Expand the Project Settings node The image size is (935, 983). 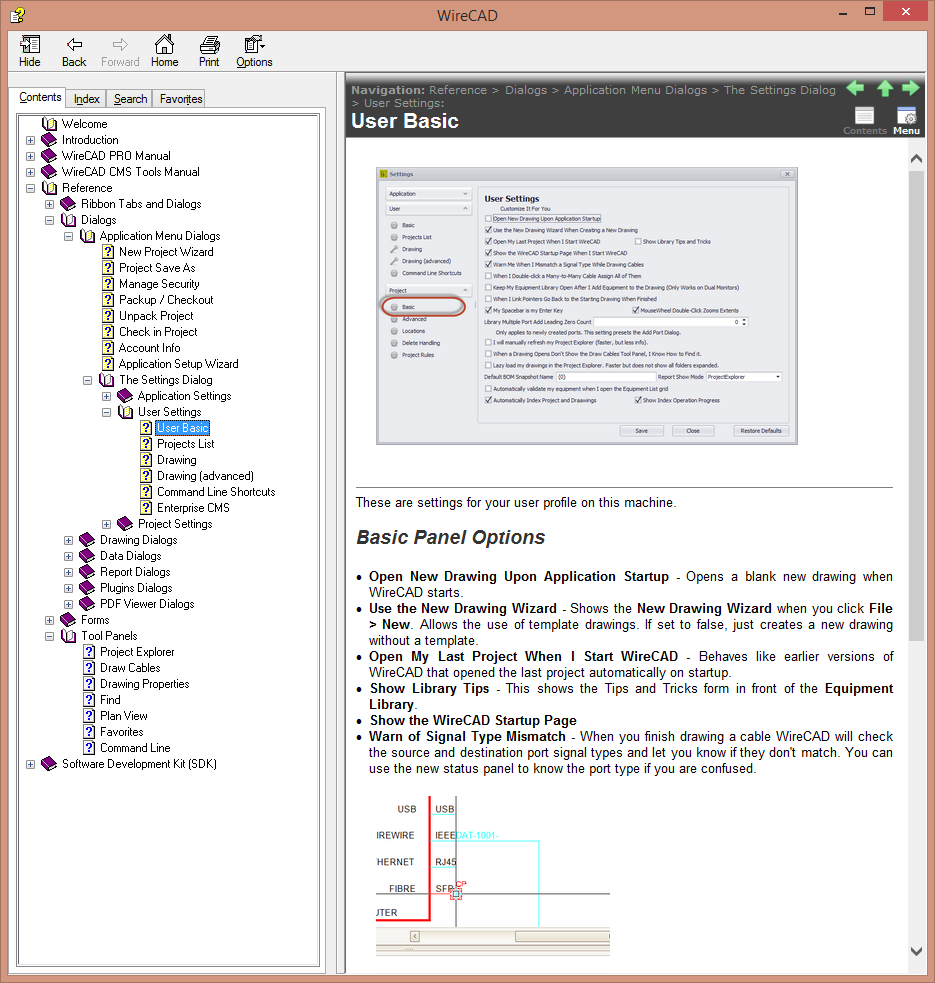(x=107, y=524)
